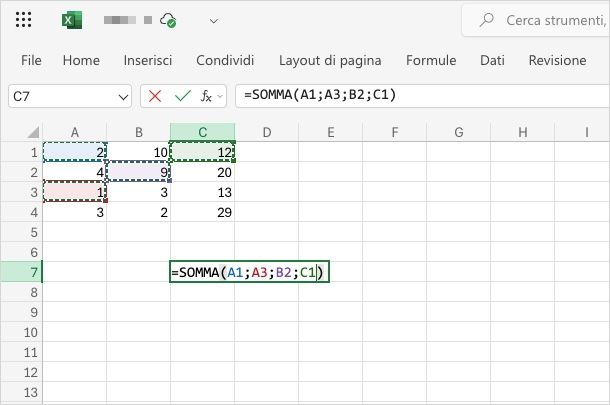Select column F header
The height and width of the screenshot is (405, 610).
click(x=394, y=132)
